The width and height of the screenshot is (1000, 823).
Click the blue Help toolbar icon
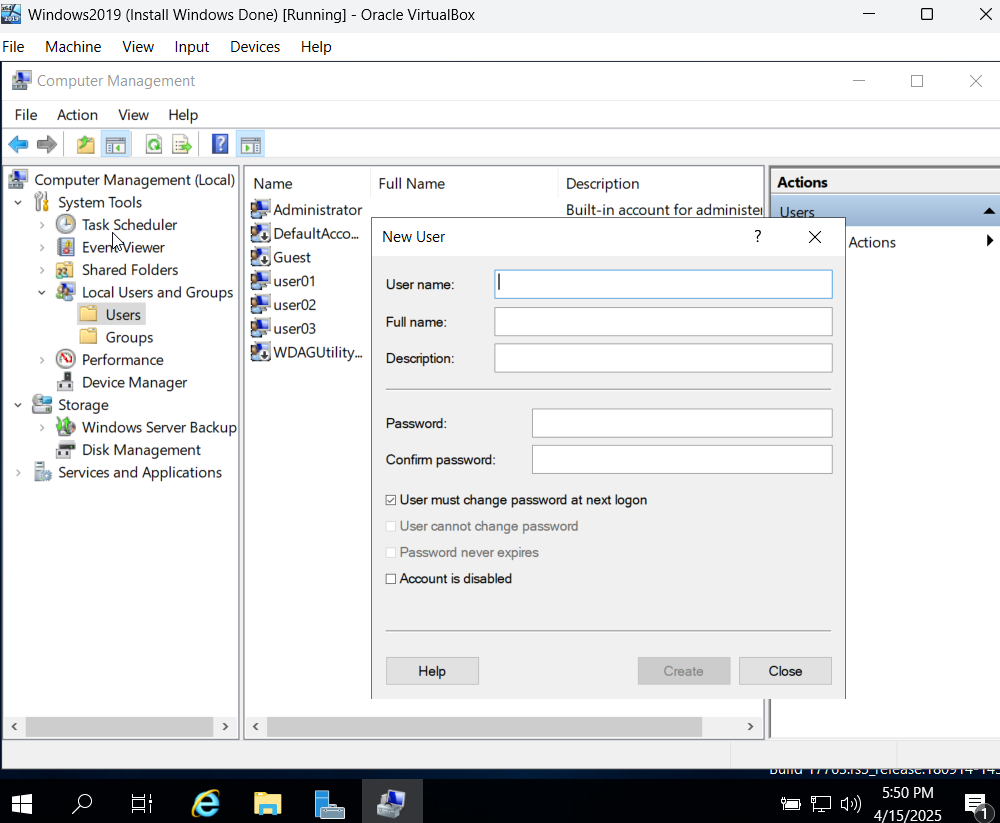(220, 145)
